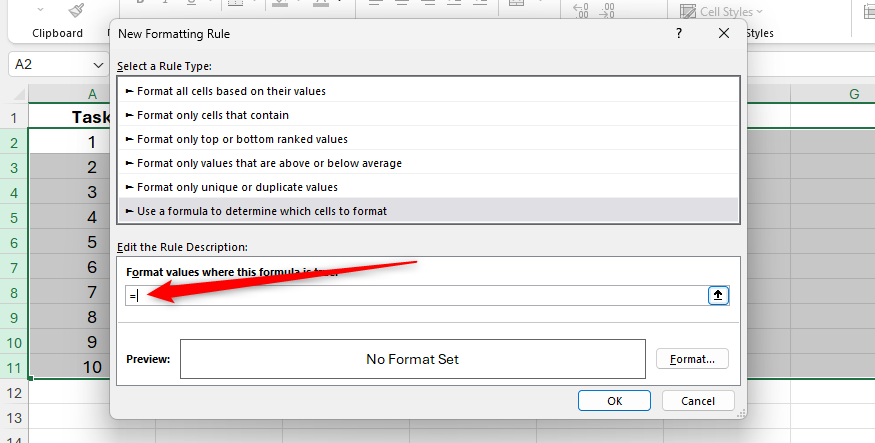Open the Cell Styles dropdown
Image resolution: width=875 pixels, height=443 pixels.
coord(721,11)
